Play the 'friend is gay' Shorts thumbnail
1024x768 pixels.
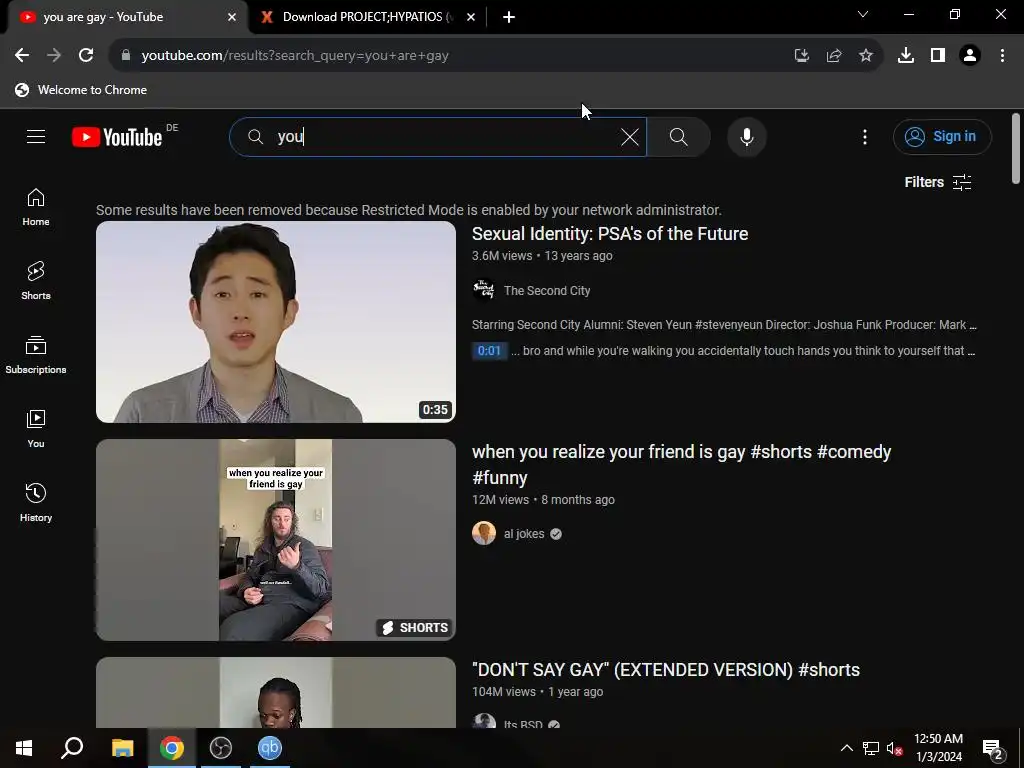tap(276, 539)
